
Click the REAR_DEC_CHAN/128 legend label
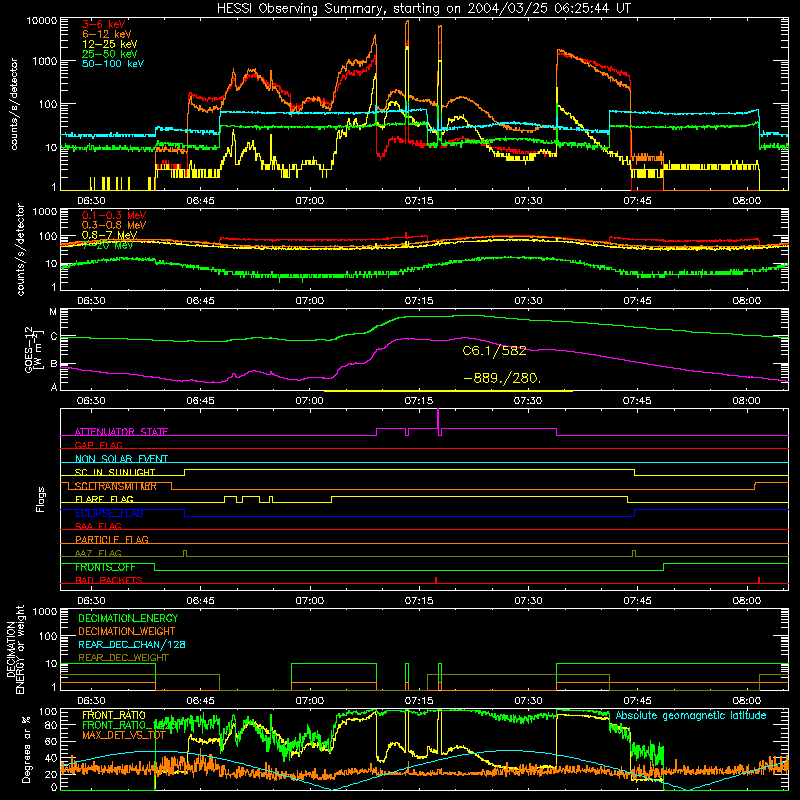pyautogui.click(x=132, y=644)
